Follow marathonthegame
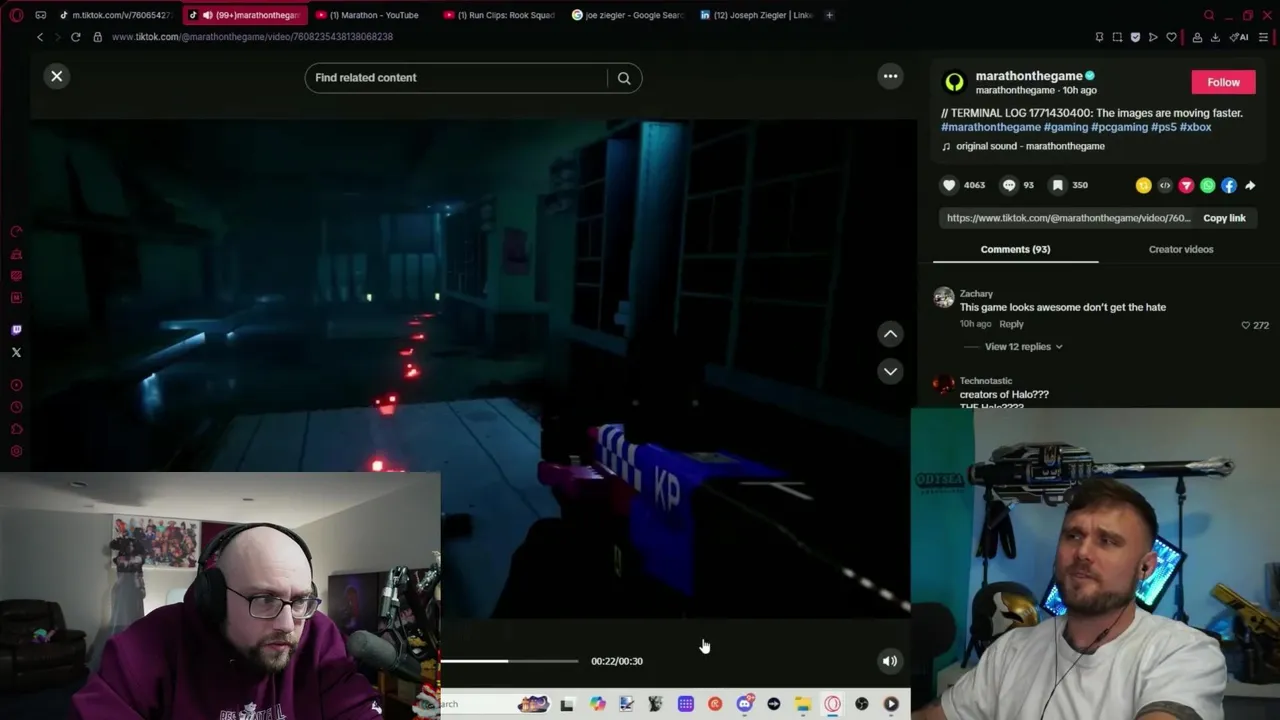This screenshot has width=1280, height=720. [1223, 82]
